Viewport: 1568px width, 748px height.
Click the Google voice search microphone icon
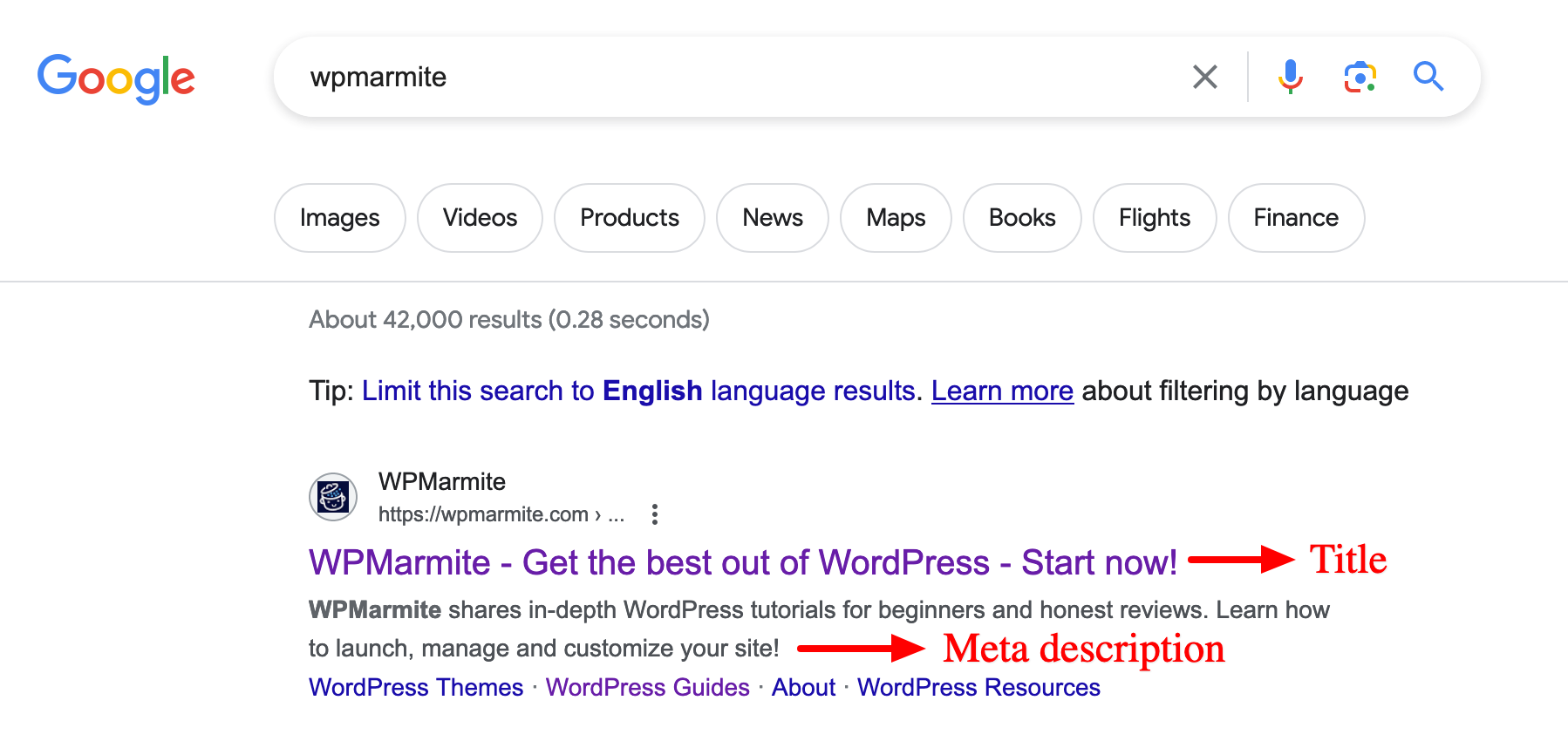[1289, 77]
